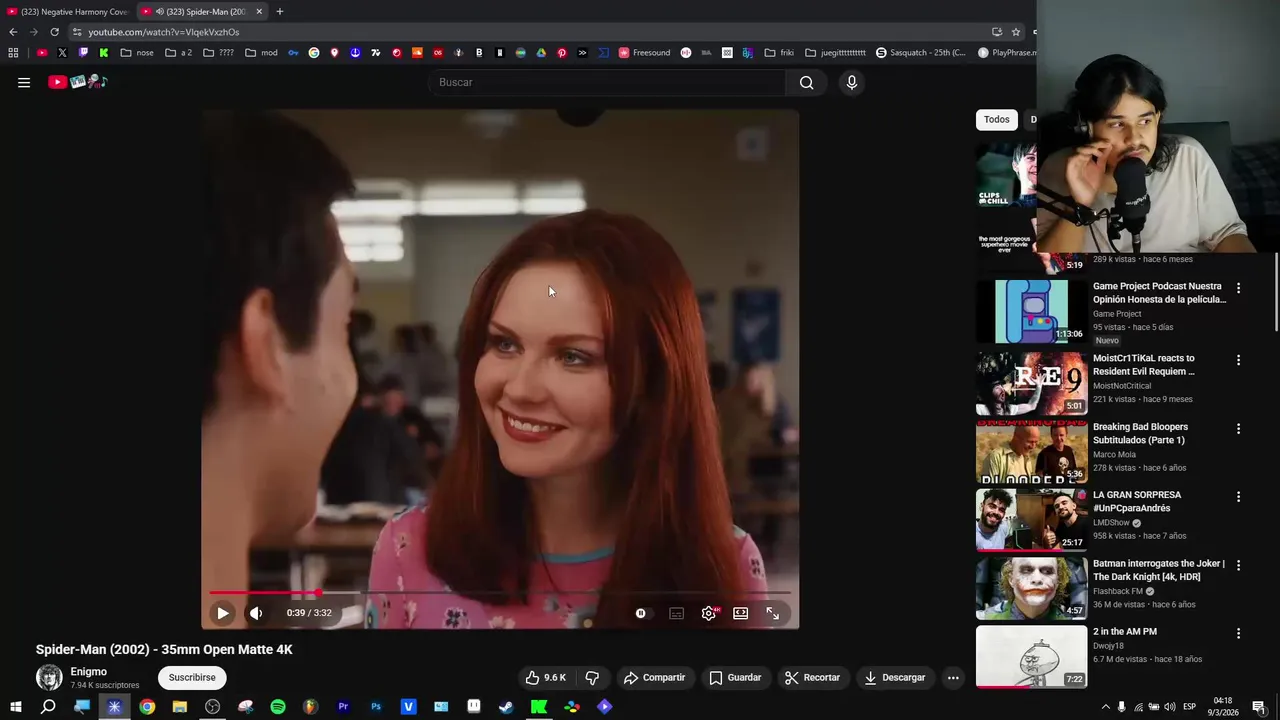Image resolution: width=1280 pixels, height=720 pixels.
Task: Toggle the autoplay switch in player
Action: [641, 613]
